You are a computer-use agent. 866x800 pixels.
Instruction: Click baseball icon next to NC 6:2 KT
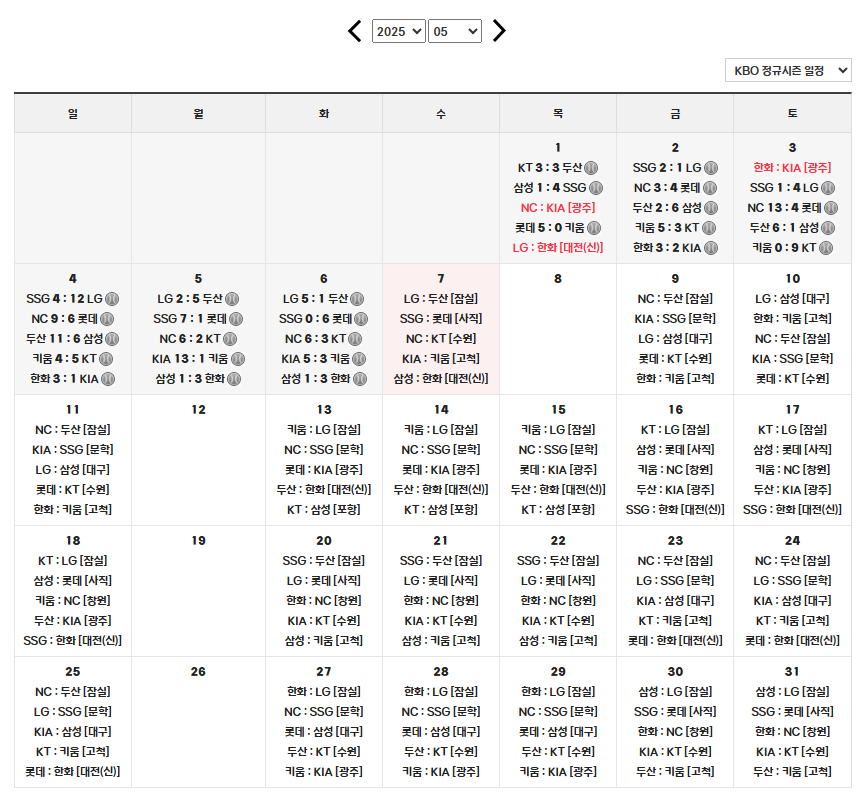click(230, 339)
